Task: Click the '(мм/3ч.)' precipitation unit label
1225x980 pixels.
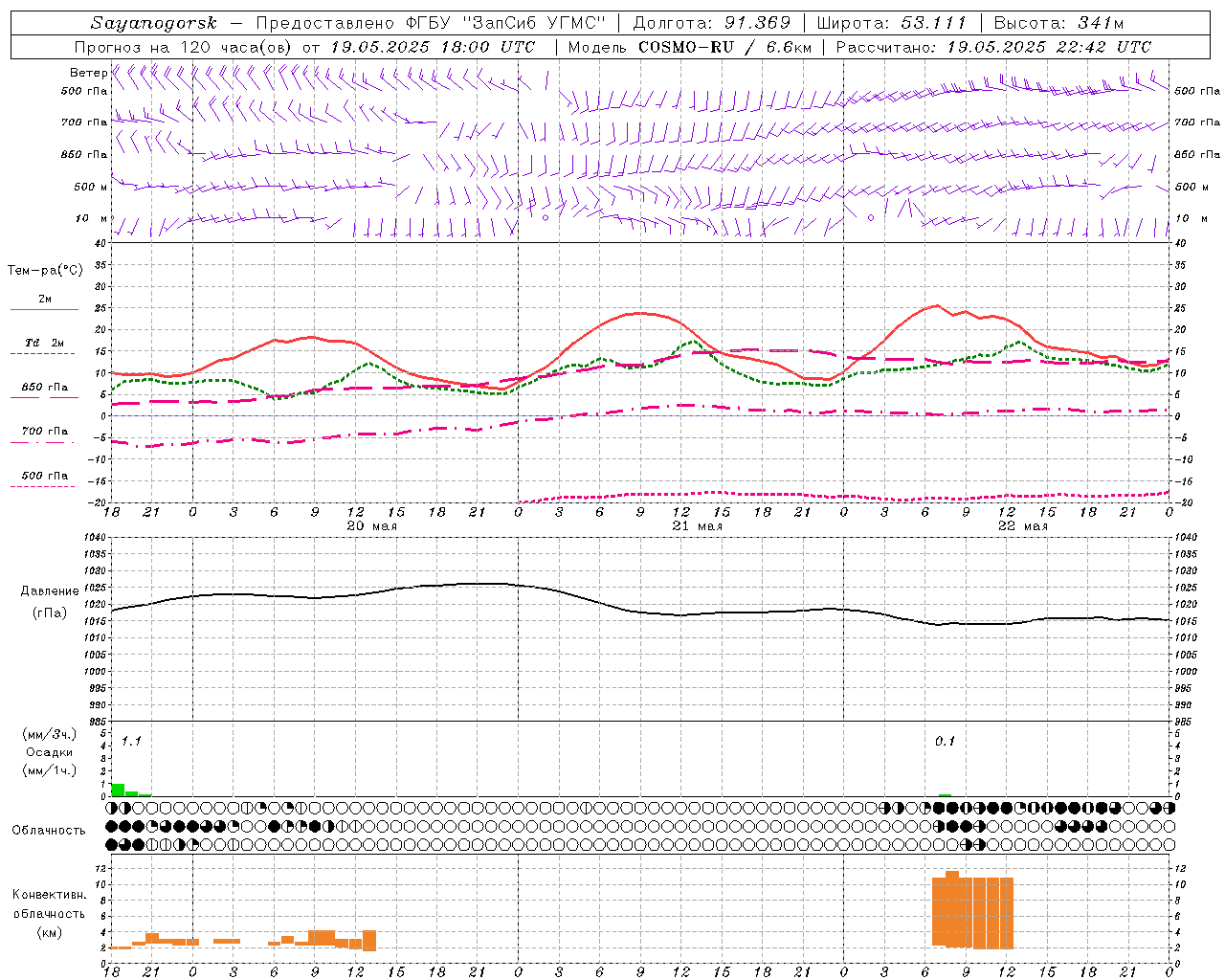Action: [49, 734]
